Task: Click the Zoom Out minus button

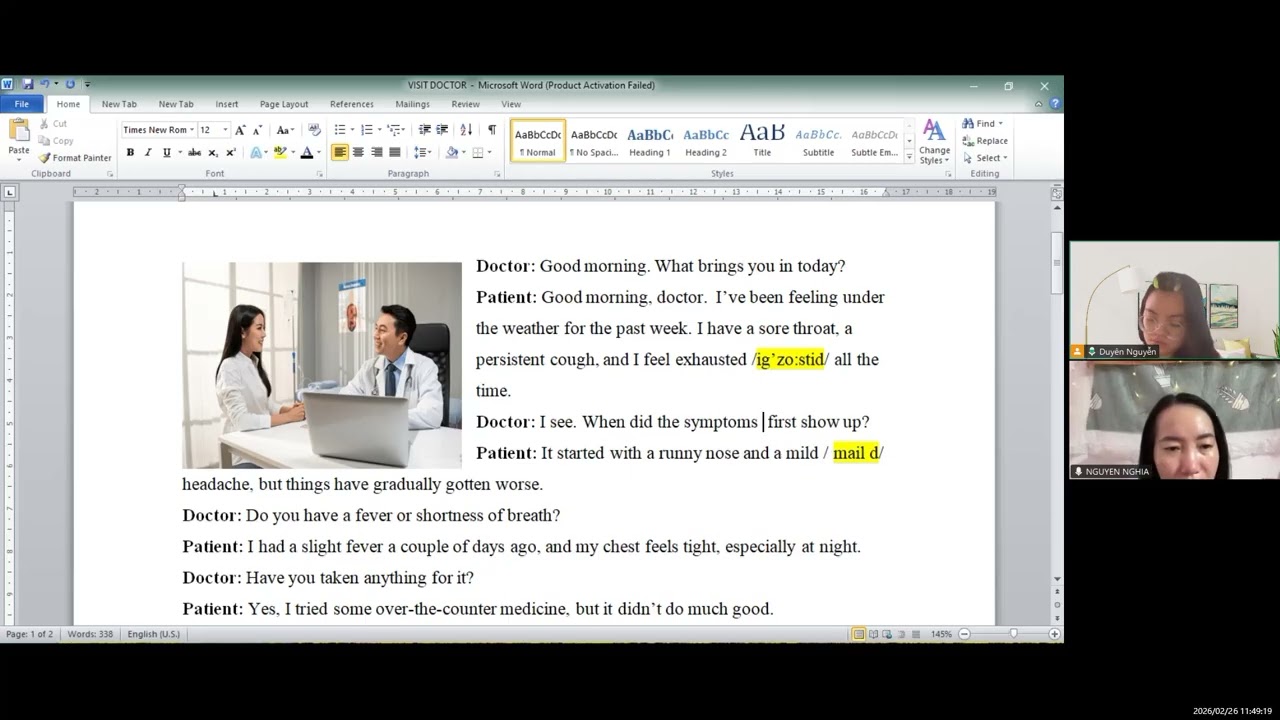Action: [964, 634]
